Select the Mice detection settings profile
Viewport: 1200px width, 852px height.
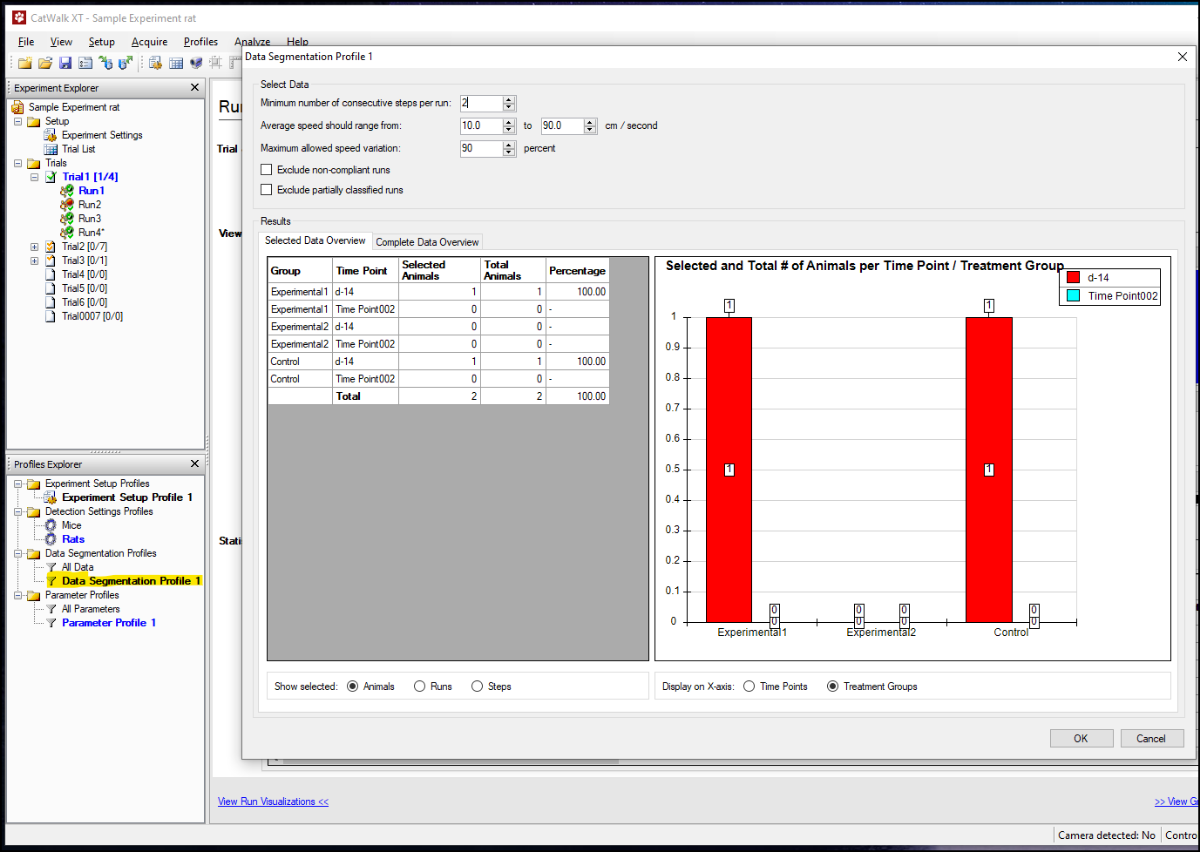coord(71,525)
